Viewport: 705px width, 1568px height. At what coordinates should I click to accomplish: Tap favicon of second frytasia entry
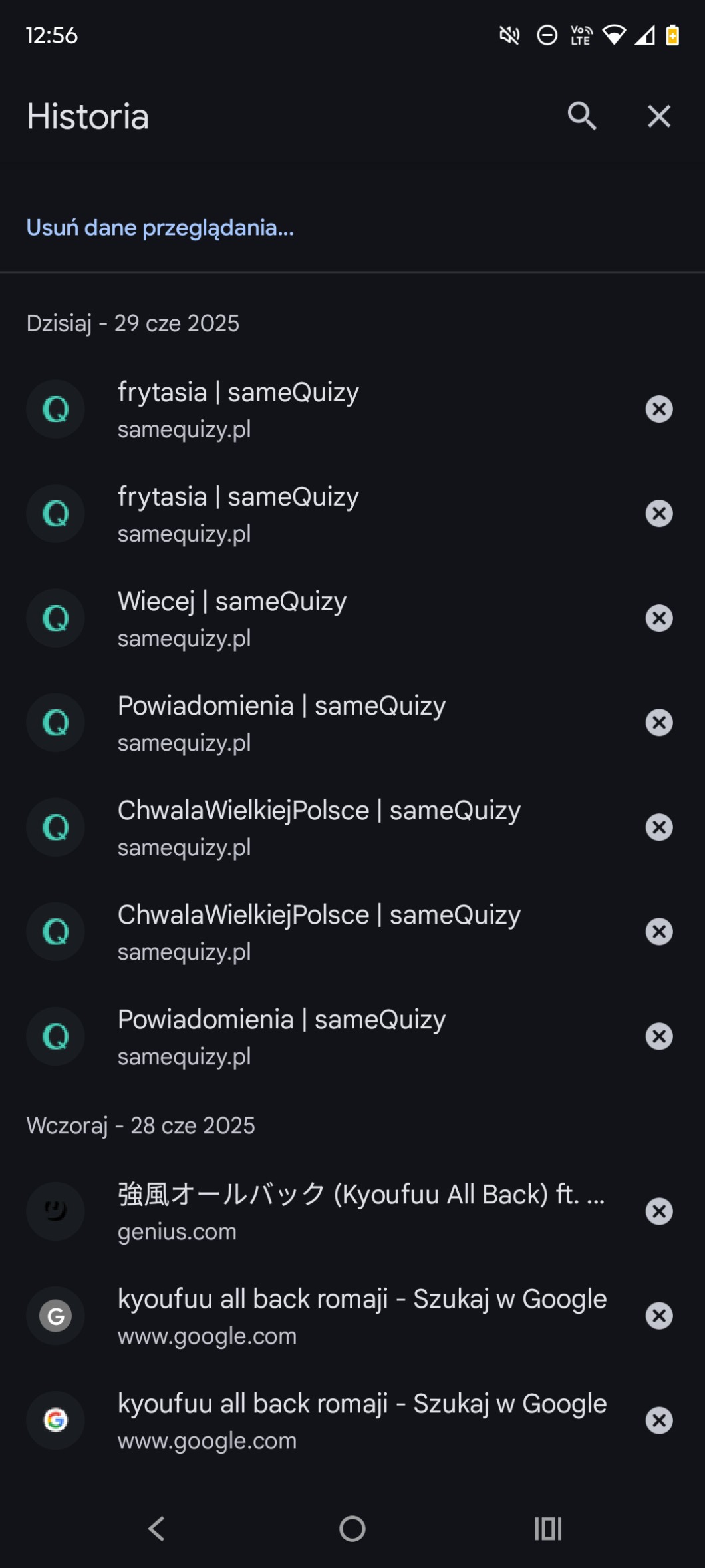pyautogui.click(x=56, y=514)
